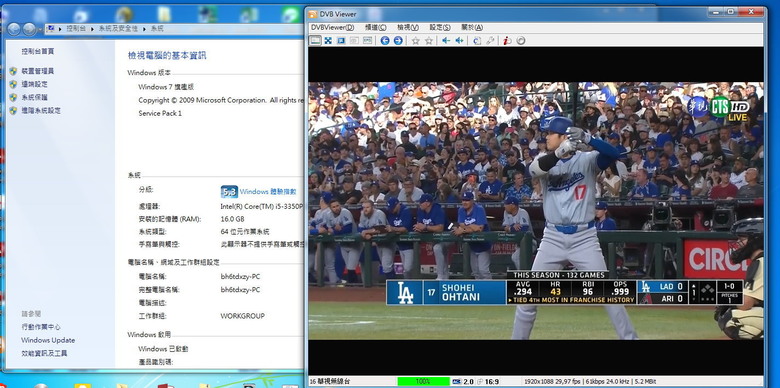This screenshot has height=388, width=780.
Task: Open the 檢視(V) menu
Action: point(407,27)
